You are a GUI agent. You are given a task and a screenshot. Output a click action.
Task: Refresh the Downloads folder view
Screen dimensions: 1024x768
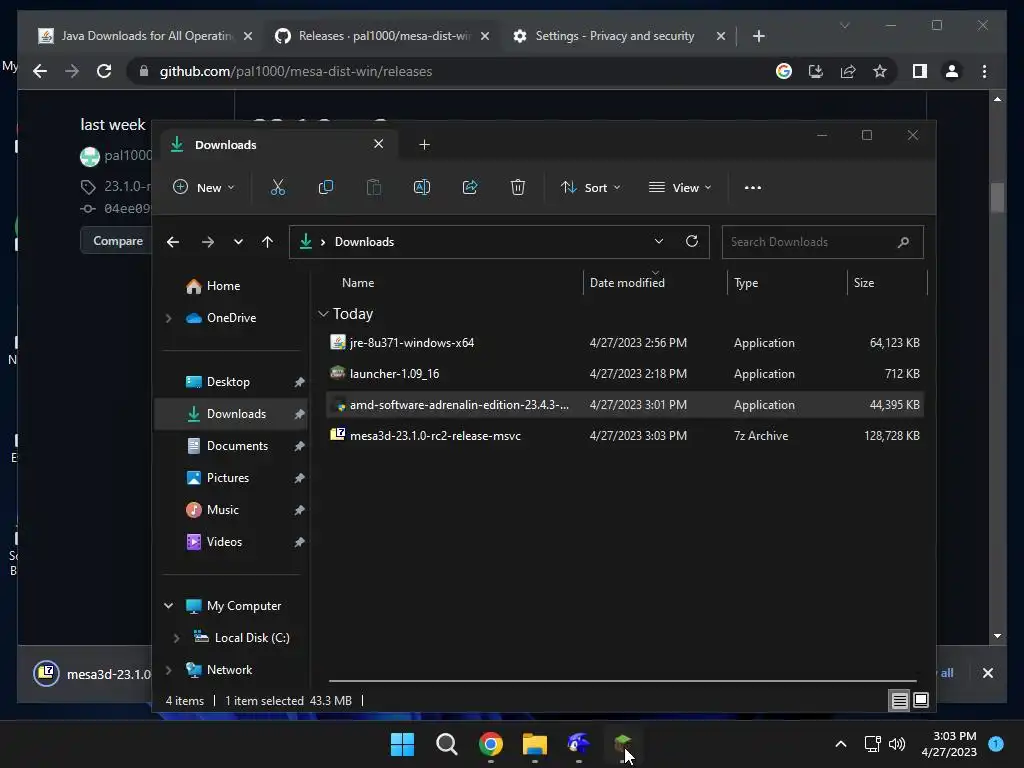pos(692,242)
